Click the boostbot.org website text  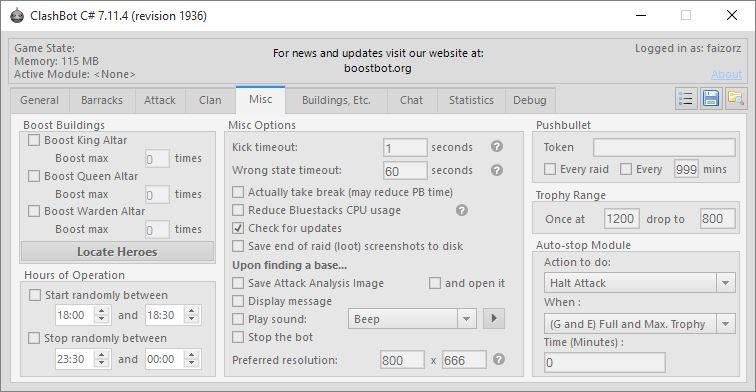[378, 68]
